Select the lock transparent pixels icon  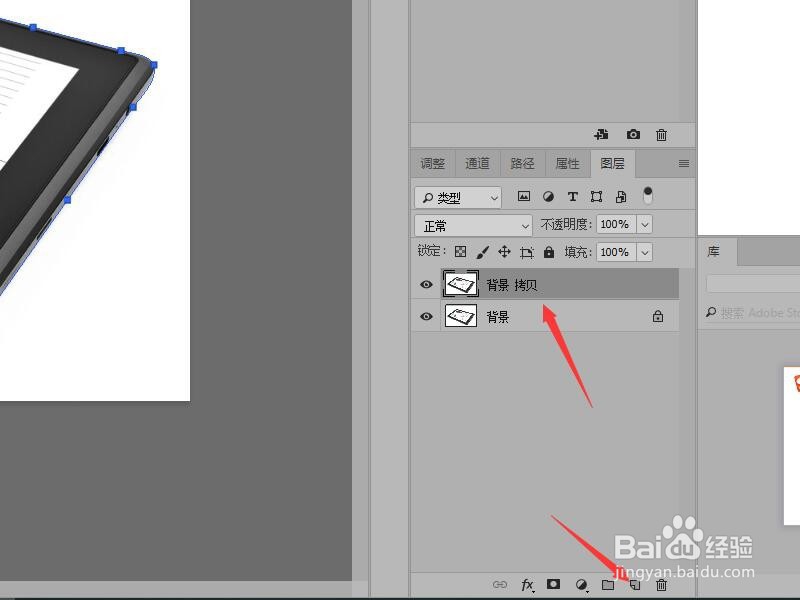(x=460, y=252)
